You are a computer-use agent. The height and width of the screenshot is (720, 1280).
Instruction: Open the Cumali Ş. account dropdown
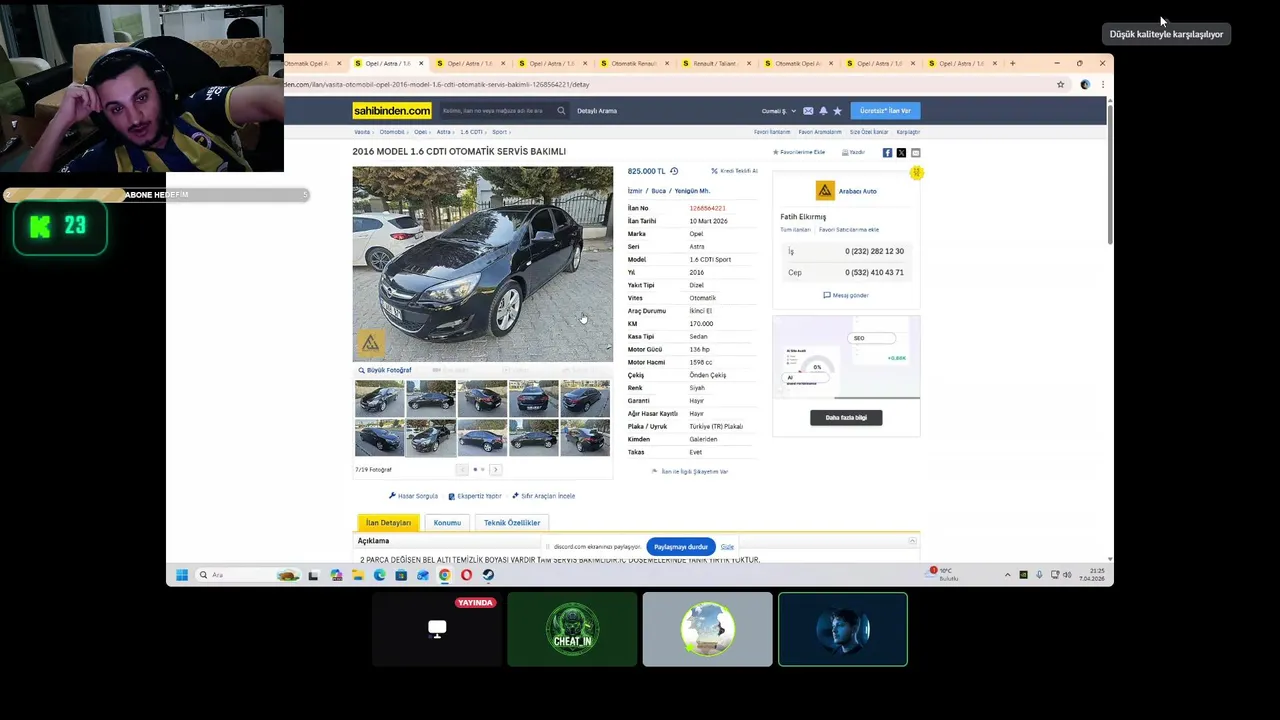[779, 111]
